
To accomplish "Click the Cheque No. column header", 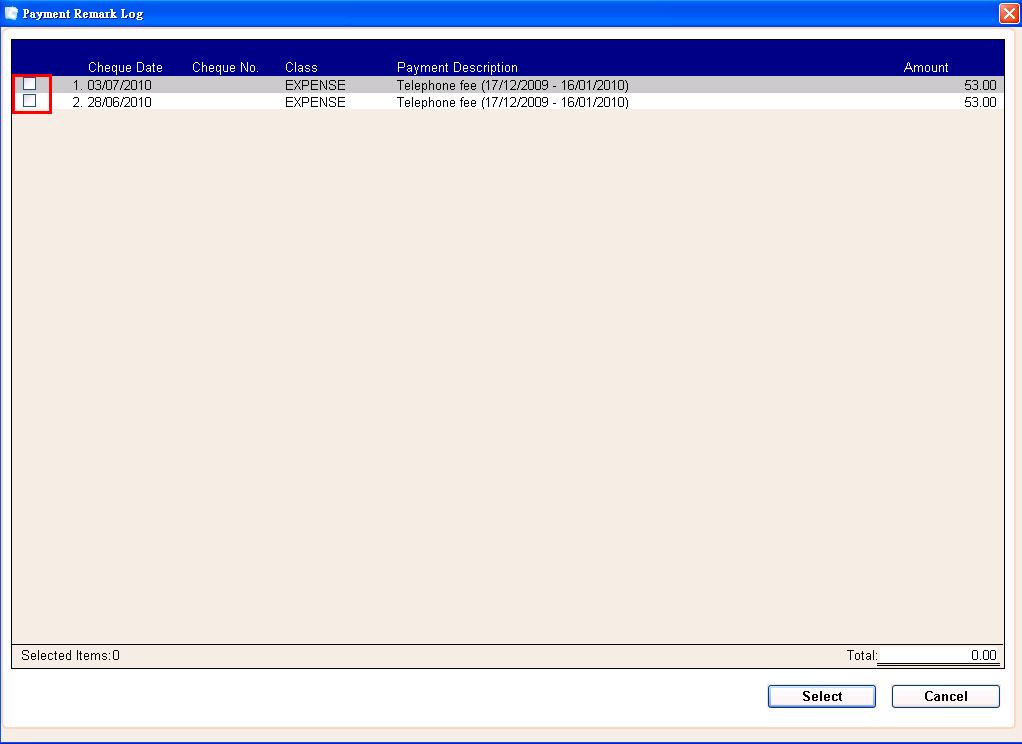I will [x=226, y=67].
